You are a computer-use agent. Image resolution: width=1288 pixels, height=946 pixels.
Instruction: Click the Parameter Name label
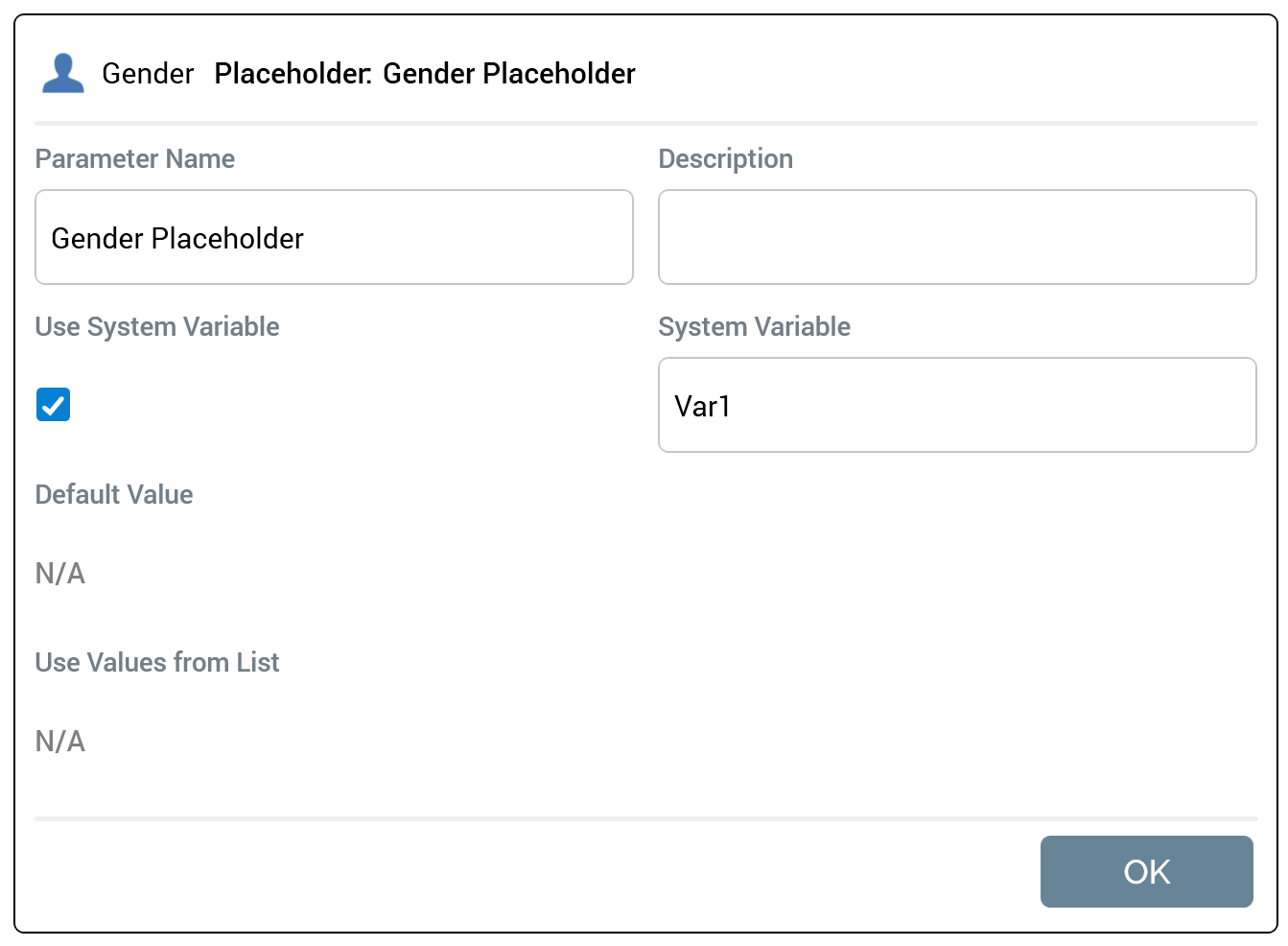click(134, 159)
